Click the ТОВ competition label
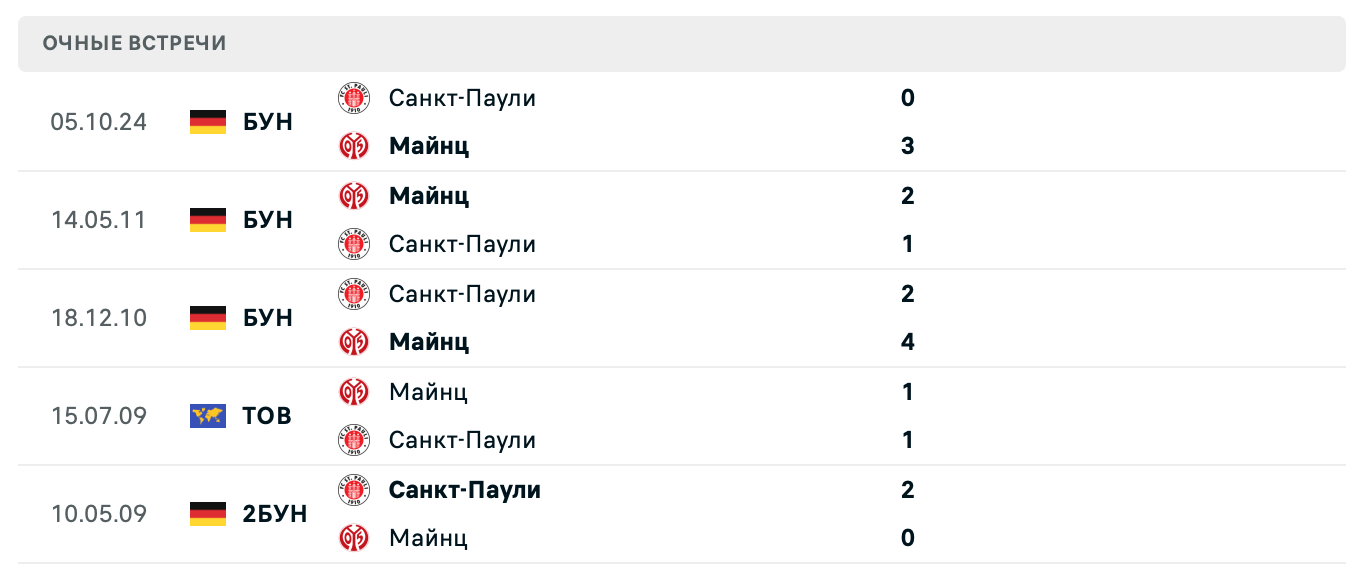 [x=267, y=416]
